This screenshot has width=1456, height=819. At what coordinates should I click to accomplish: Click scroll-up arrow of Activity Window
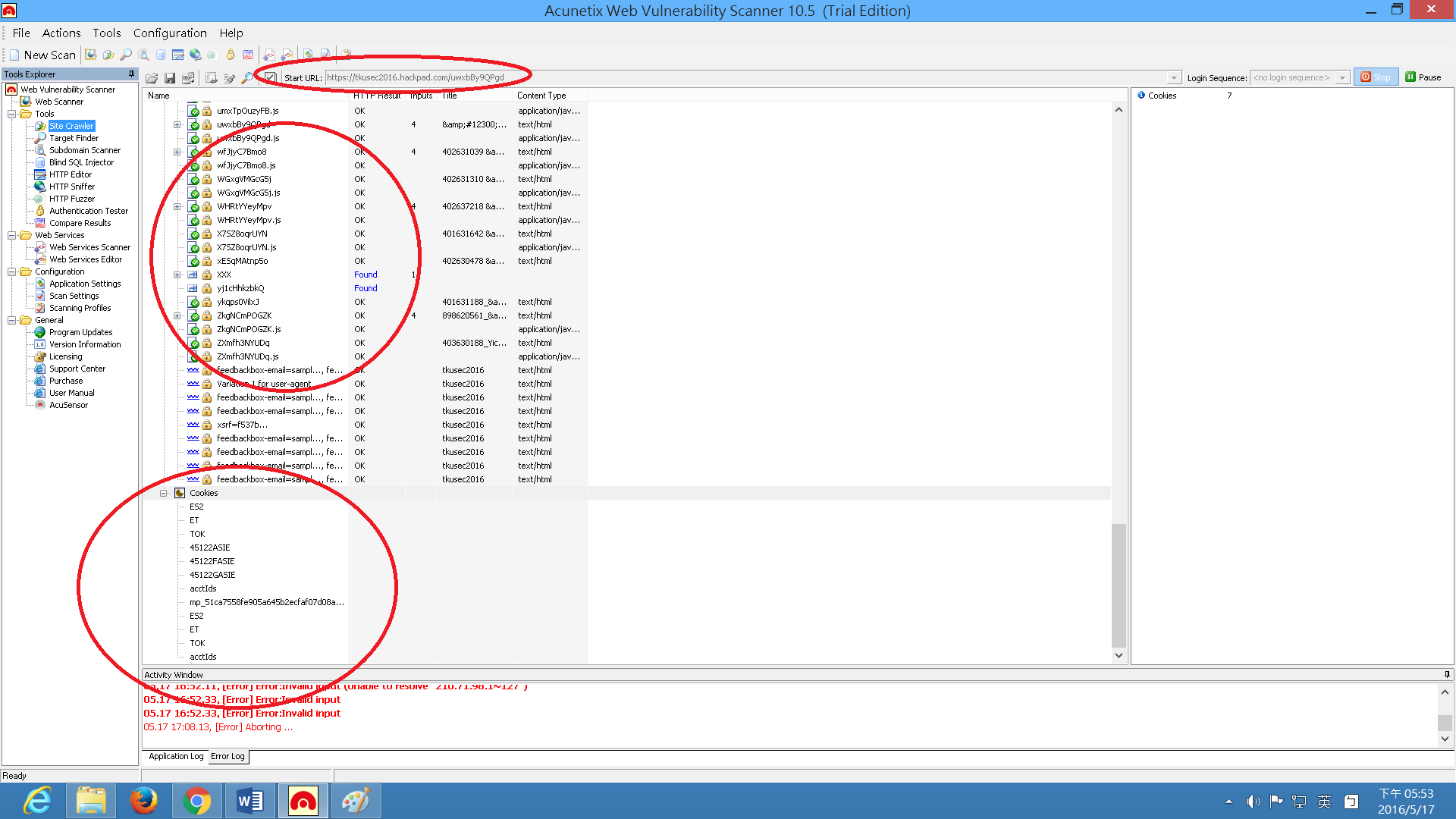coord(1445,692)
